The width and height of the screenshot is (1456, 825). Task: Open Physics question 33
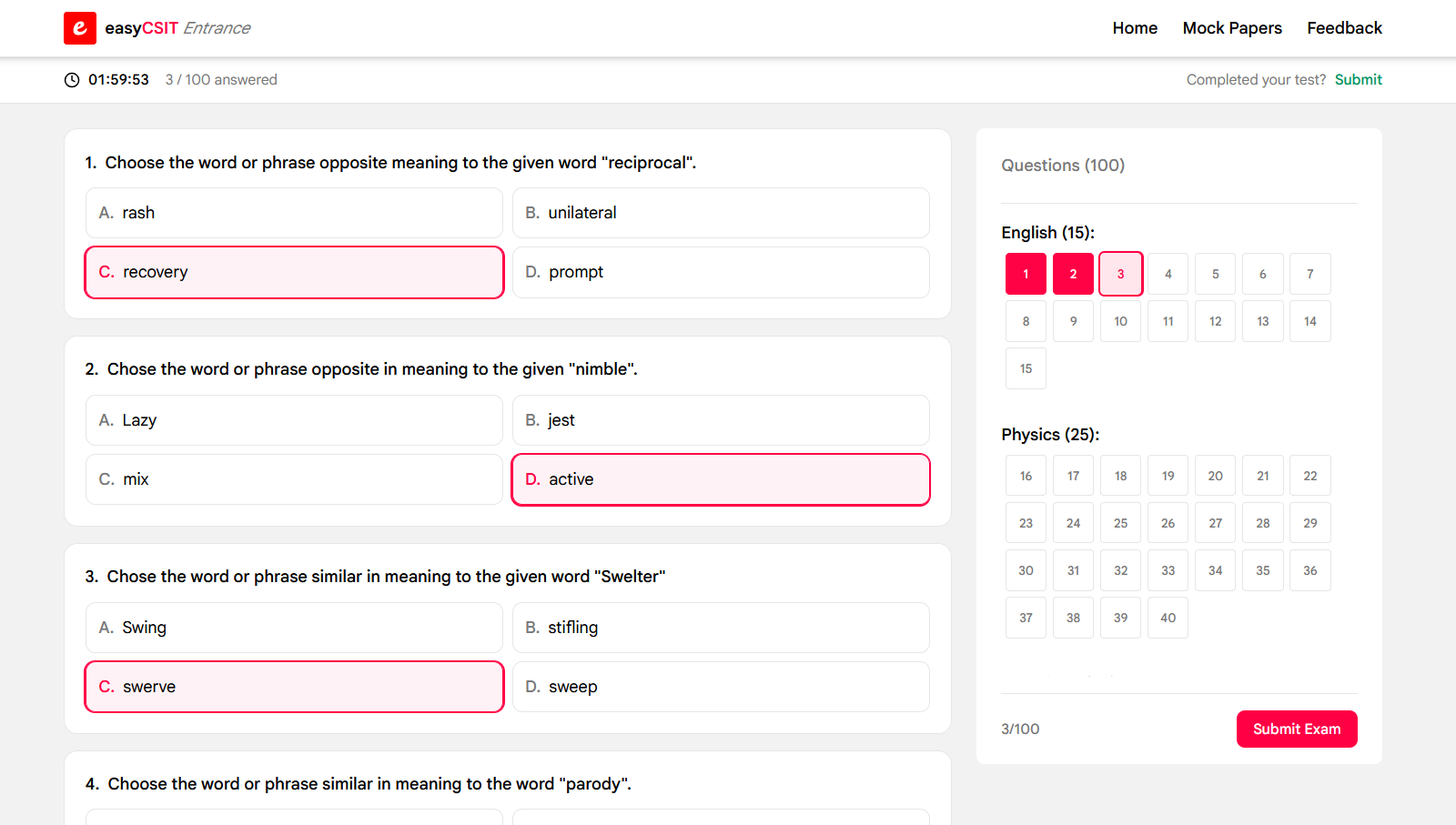(x=1168, y=570)
